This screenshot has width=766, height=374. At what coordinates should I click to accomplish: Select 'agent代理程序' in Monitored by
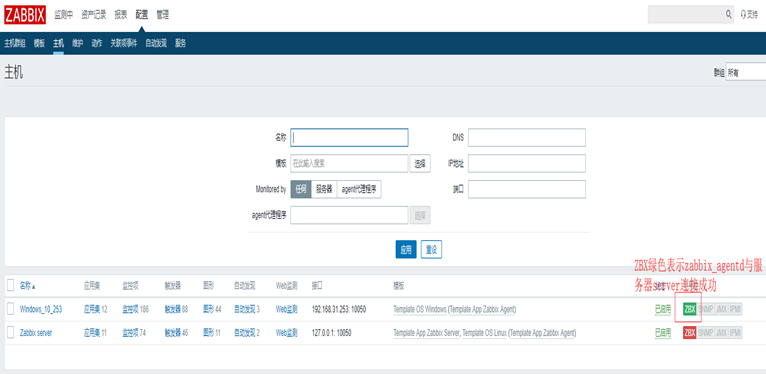click(359, 189)
